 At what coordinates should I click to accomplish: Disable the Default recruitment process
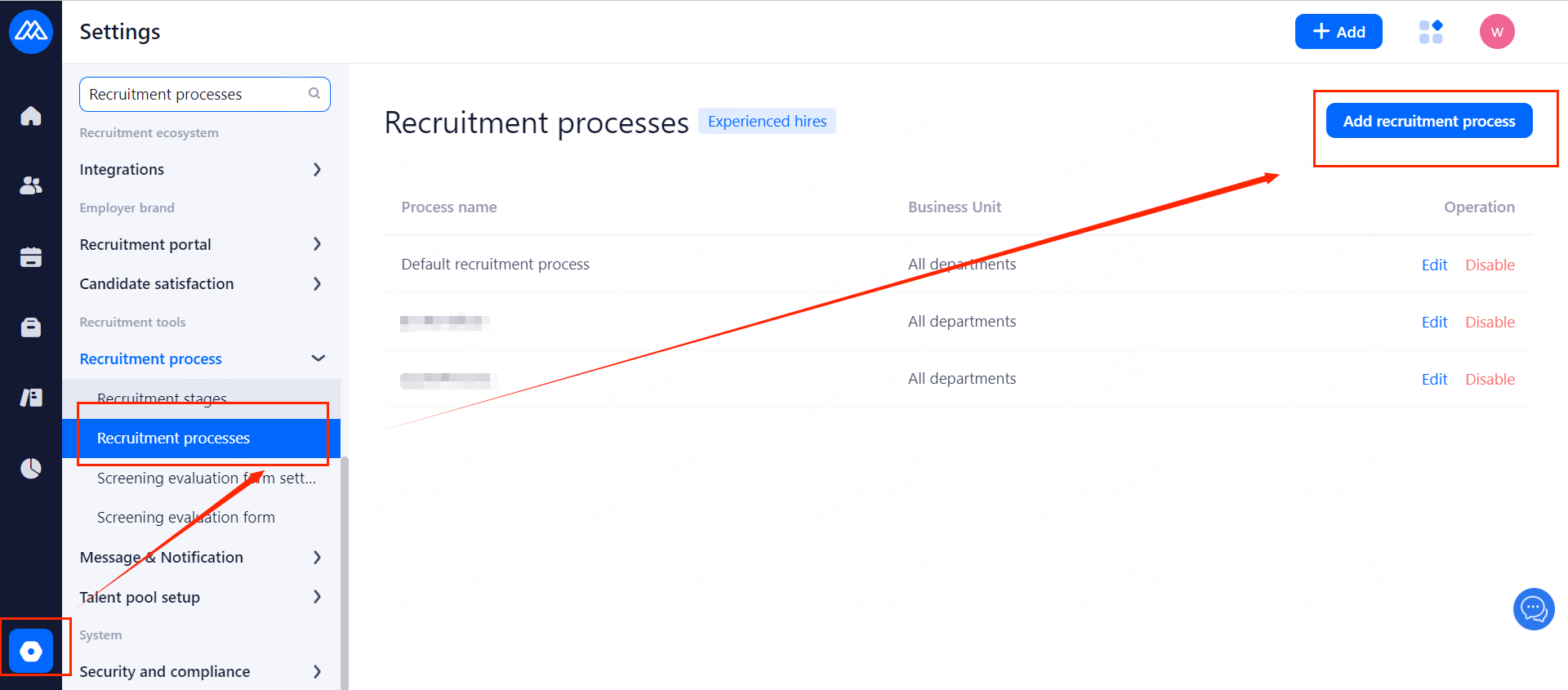[x=1490, y=265]
